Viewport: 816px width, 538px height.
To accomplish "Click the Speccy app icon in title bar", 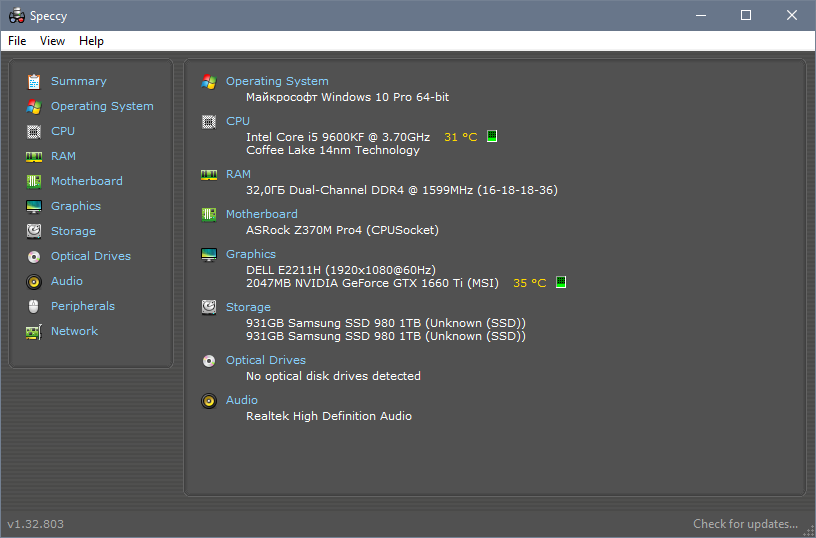I will click(x=17, y=16).
